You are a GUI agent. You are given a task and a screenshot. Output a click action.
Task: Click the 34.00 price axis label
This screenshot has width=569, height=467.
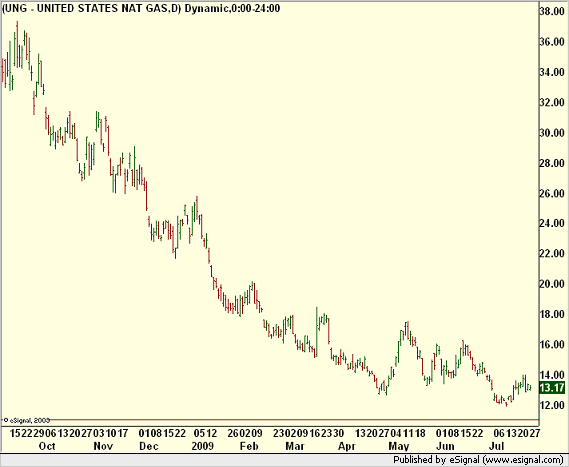(x=552, y=72)
